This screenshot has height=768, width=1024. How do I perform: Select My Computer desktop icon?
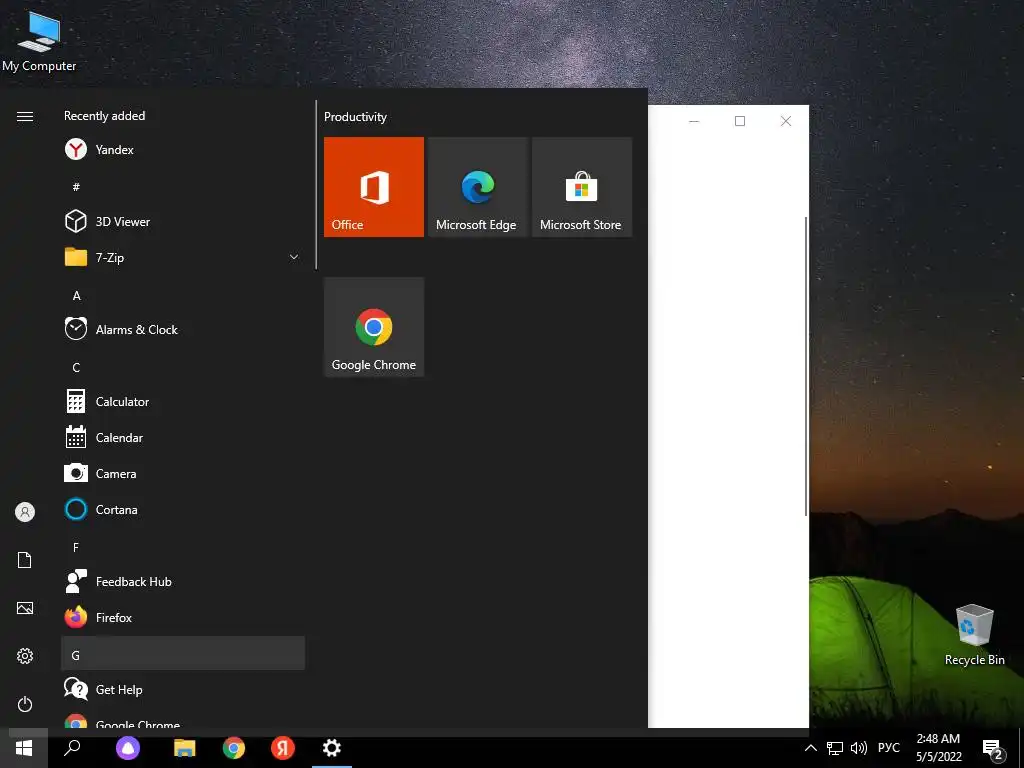39,40
